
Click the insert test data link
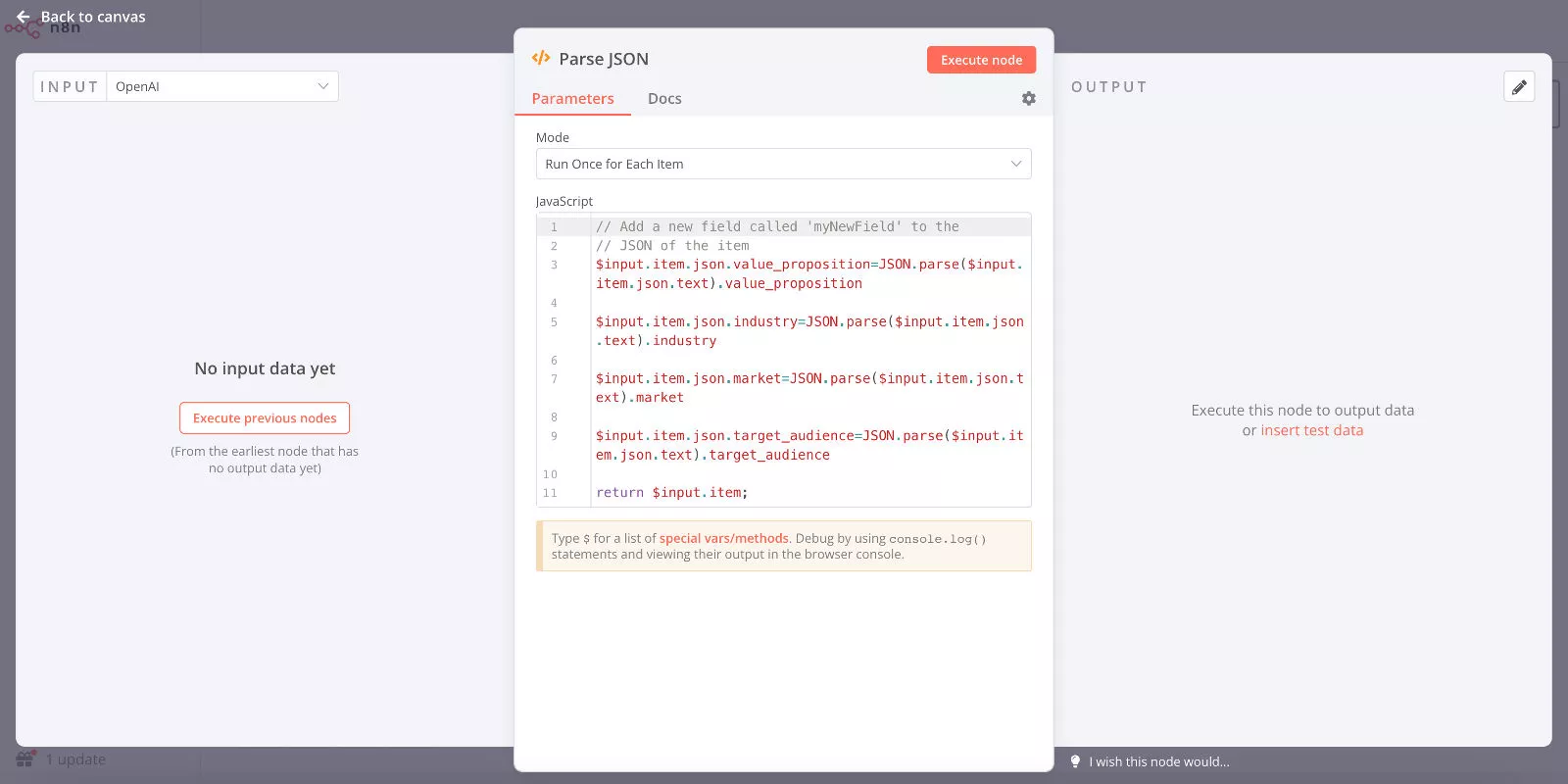1311,430
